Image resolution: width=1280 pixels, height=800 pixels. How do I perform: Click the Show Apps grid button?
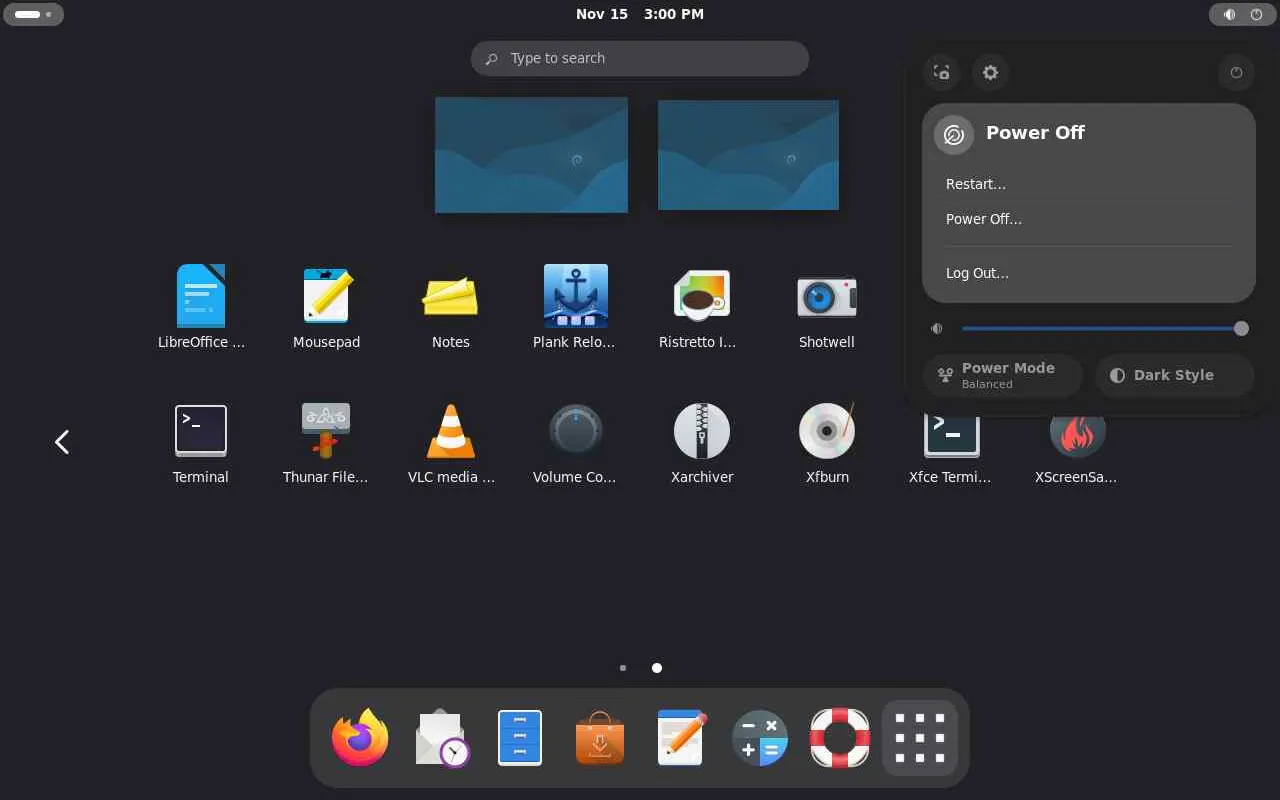point(920,738)
